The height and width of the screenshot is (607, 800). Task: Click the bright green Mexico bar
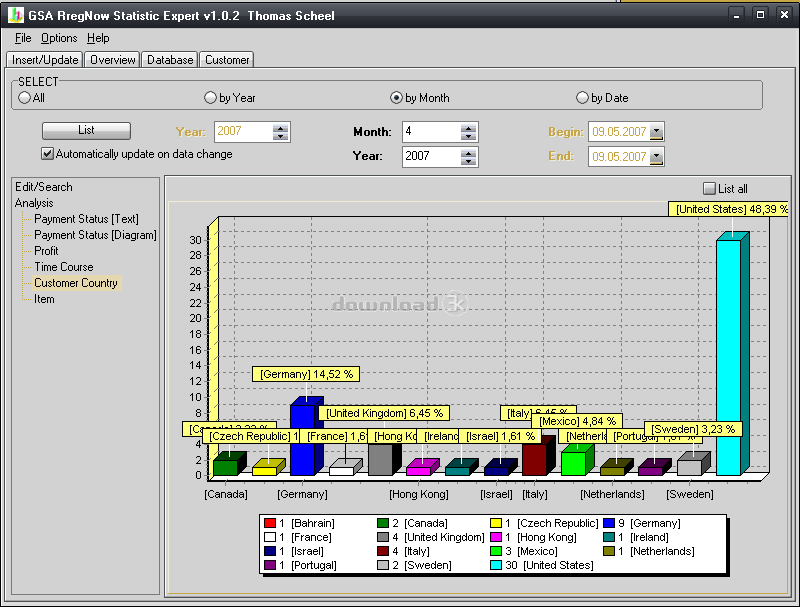coord(577,461)
